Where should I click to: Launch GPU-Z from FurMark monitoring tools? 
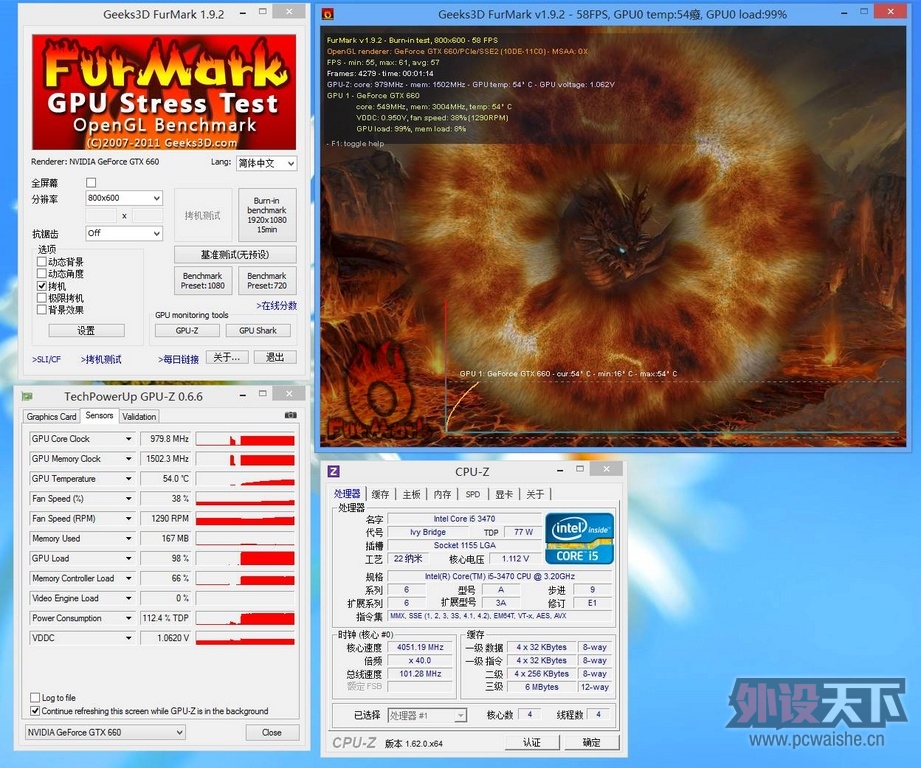(187, 331)
